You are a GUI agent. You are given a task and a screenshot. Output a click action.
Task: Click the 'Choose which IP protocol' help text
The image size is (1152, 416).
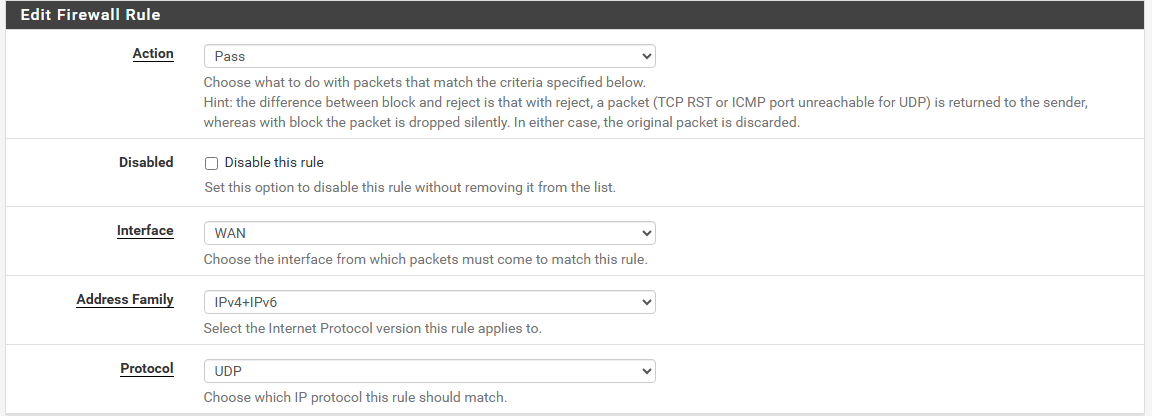pos(355,397)
